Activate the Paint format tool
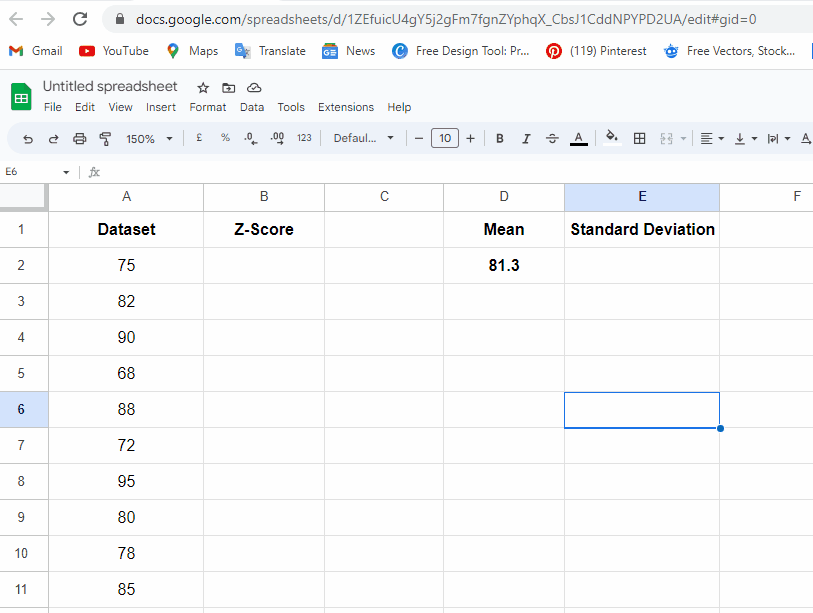 click(x=105, y=138)
